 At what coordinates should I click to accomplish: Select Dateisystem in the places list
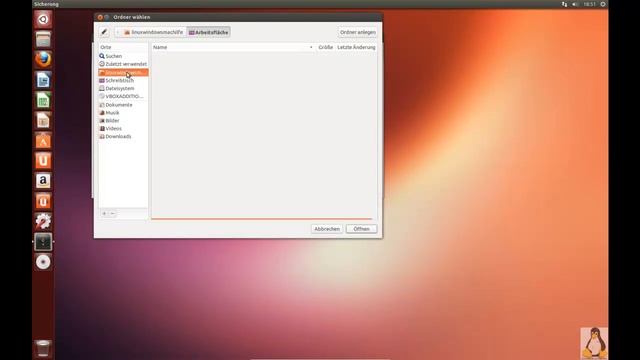[123, 88]
